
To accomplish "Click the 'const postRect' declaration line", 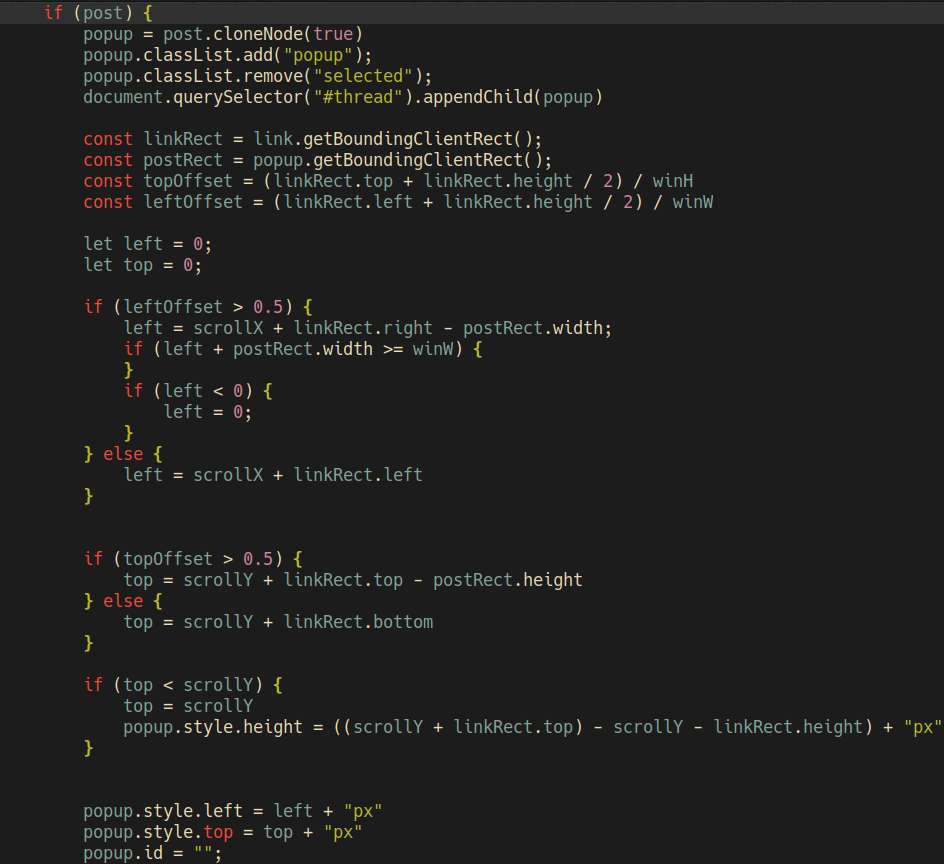I will 317,160.
